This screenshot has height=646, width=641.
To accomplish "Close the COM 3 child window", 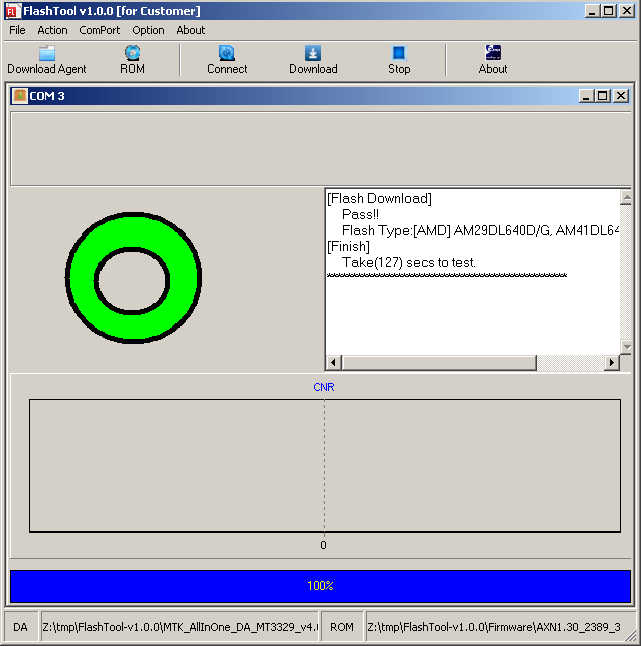I will 621,96.
